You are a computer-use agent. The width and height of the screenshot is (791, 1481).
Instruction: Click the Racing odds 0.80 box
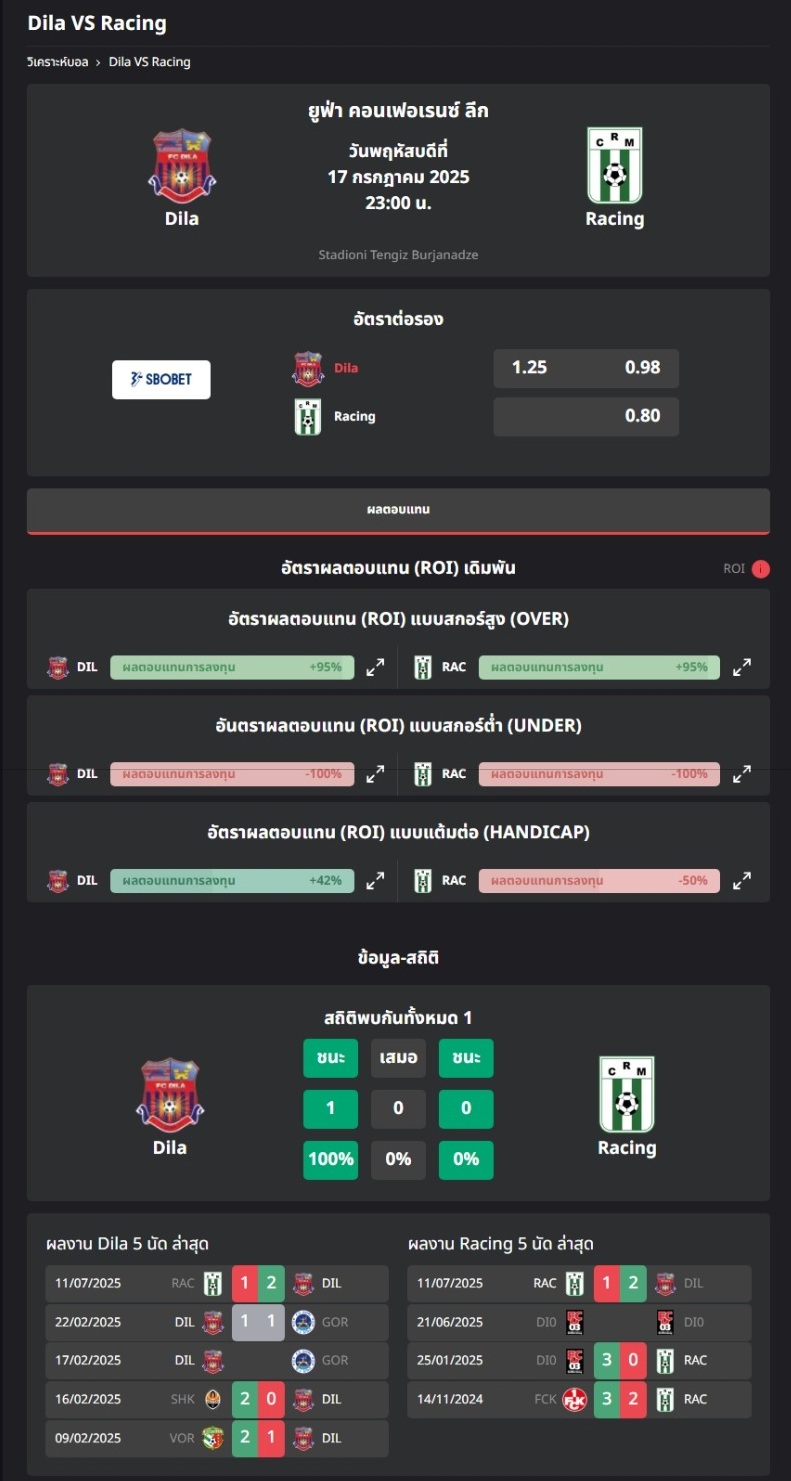pos(586,416)
